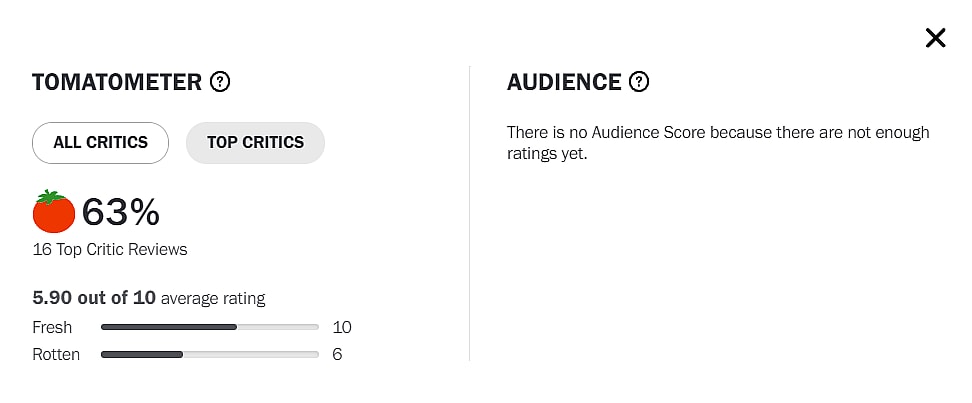The image size is (972, 403).
Task: Switch to All Critics view
Action: pyautogui.click(x=100, y=142)
